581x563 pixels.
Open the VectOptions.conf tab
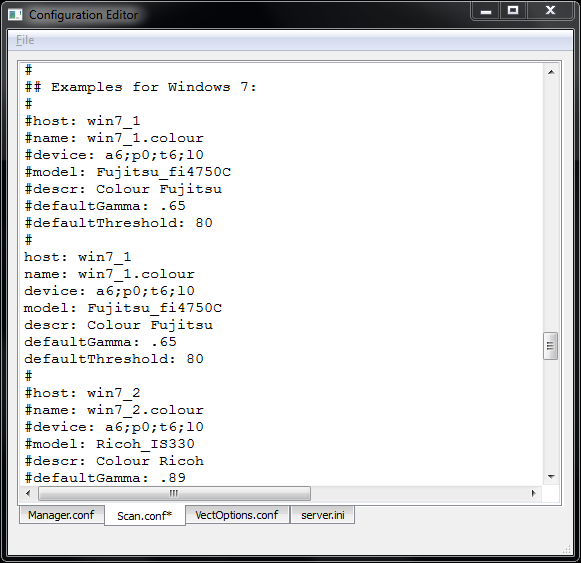[x=237, y=515]
